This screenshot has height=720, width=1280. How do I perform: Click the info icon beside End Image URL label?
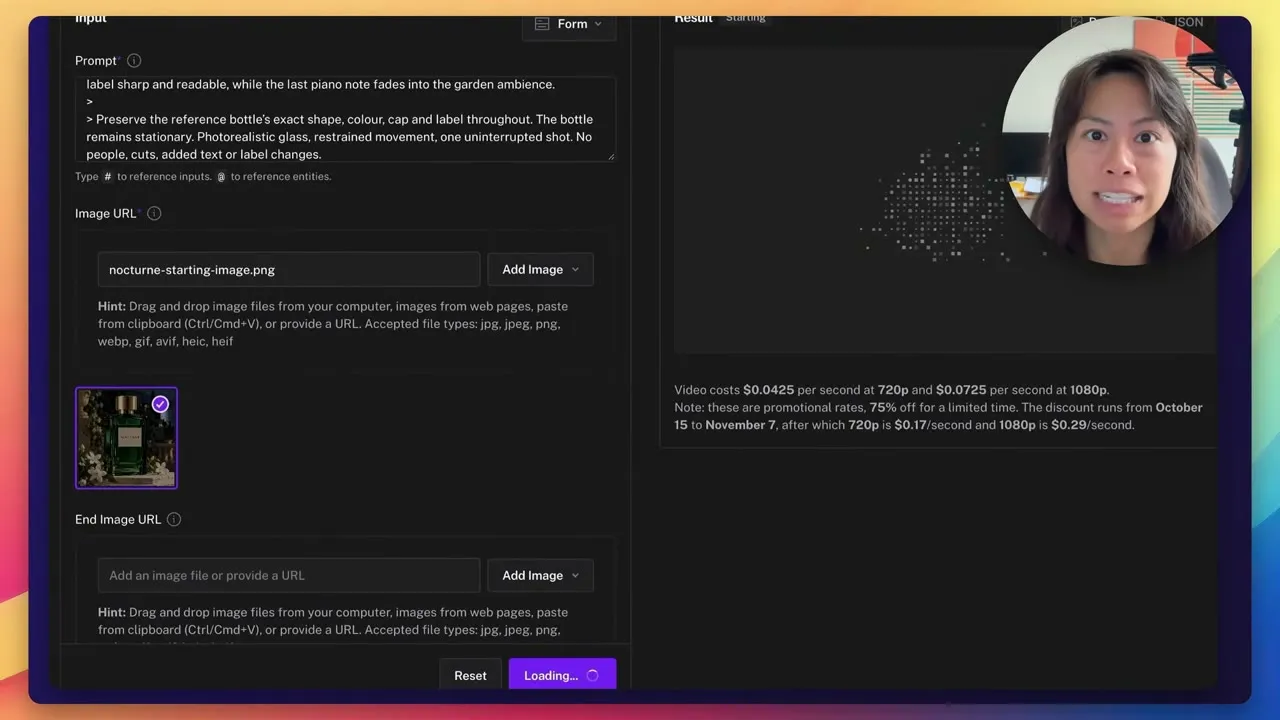[174, 520]
